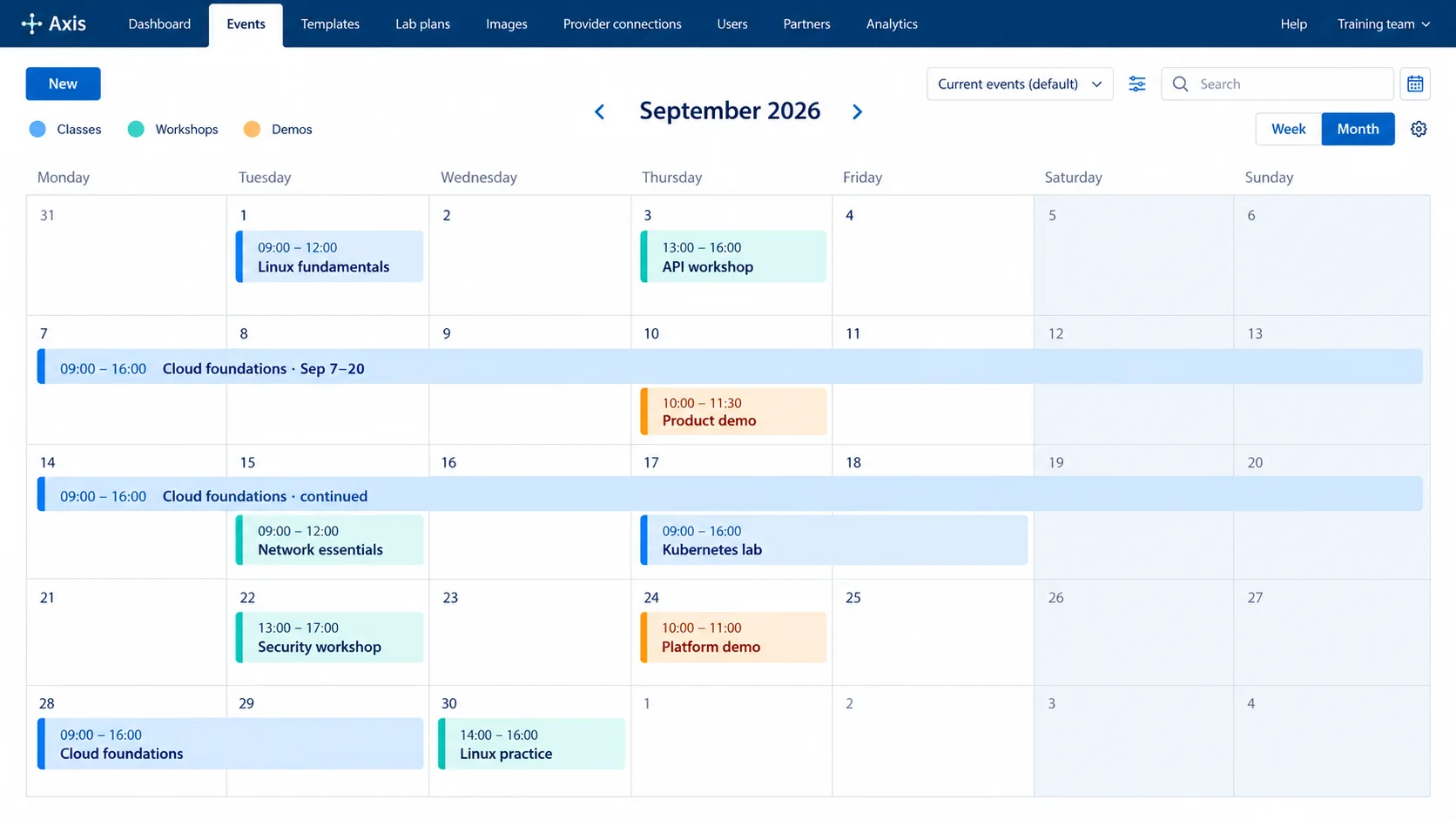Select day 25 in the calendar
This screenshot has height=819, width=1456.
pyautogui.click(x=853, y=598)
